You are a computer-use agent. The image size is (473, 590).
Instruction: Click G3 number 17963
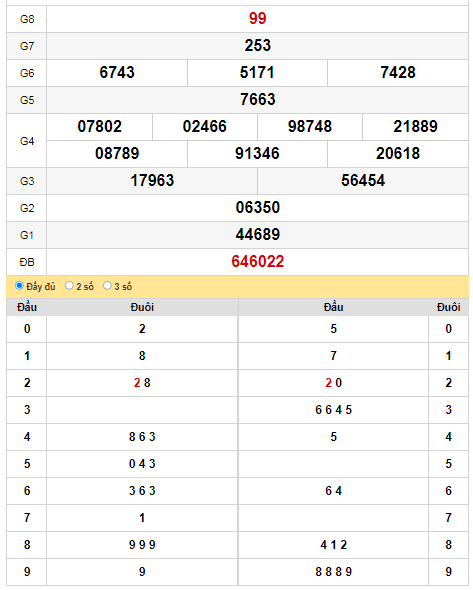[x=152, y=181]
